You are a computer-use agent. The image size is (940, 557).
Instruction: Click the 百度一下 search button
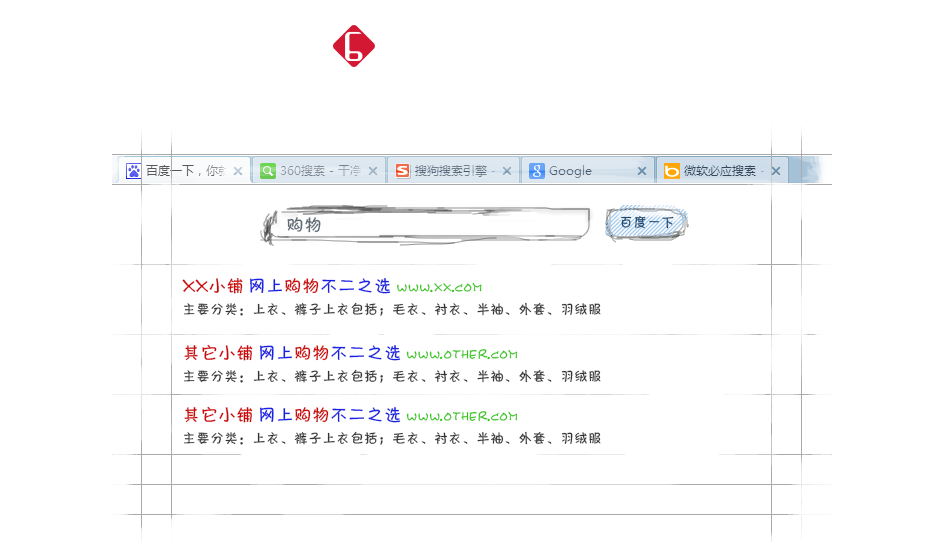pyautogui.click(x=646, y=223)
